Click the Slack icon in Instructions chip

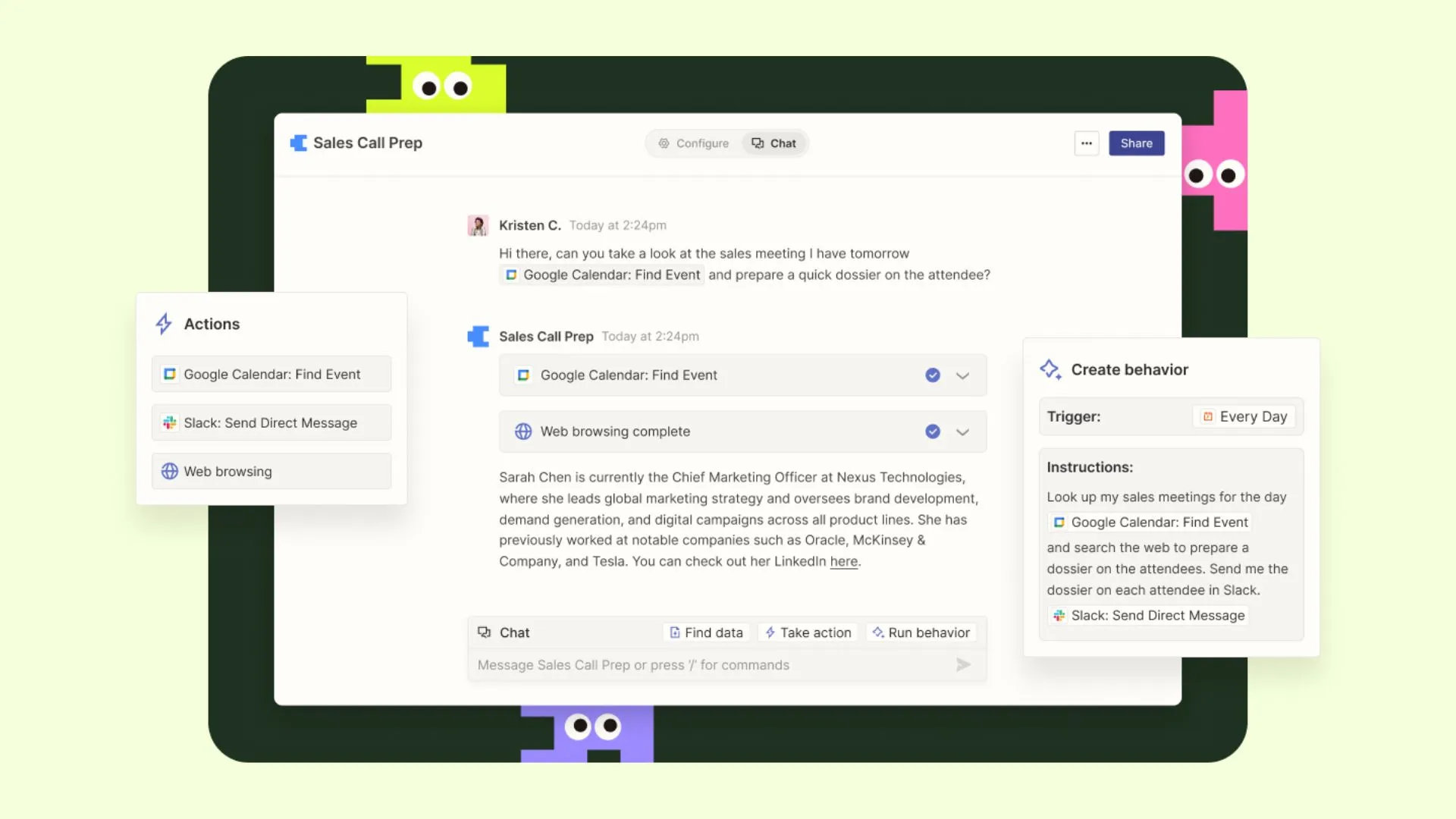1059,616
